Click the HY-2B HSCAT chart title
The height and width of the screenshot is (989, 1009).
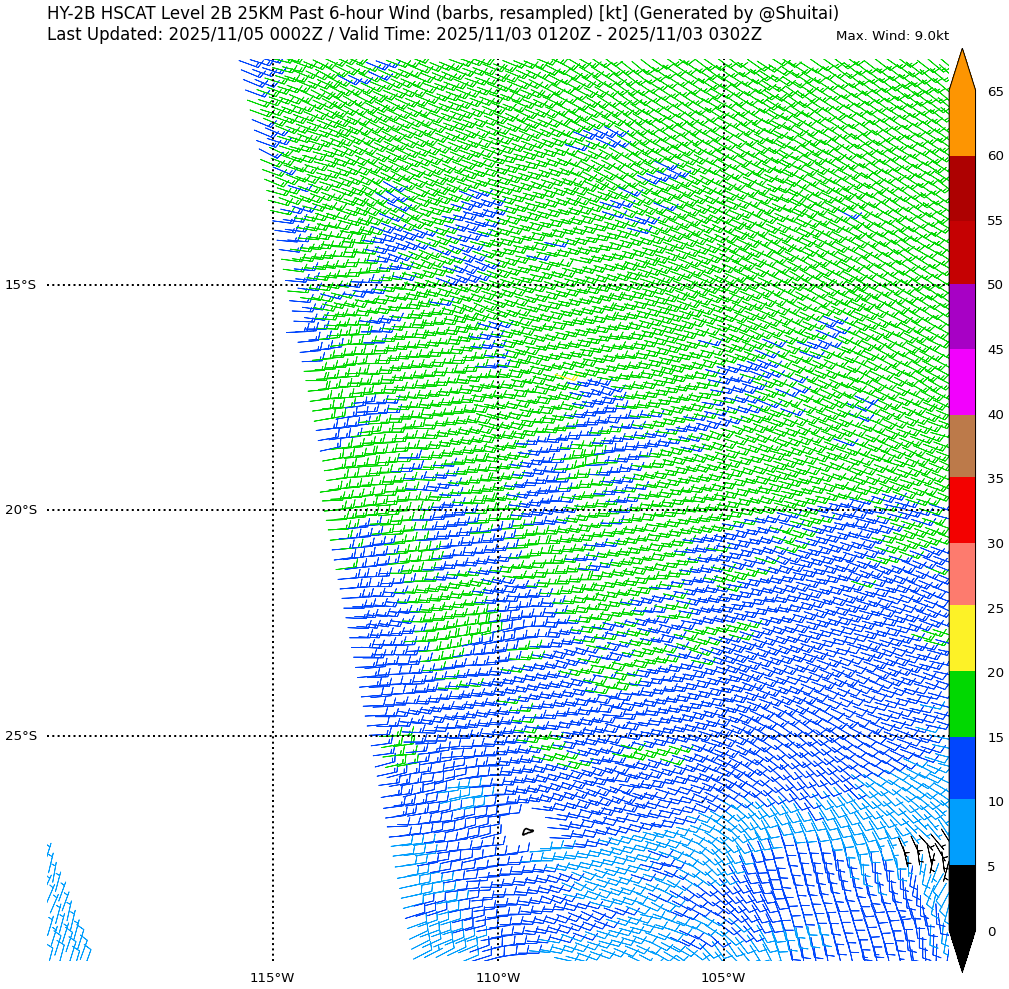pos(442,13)
